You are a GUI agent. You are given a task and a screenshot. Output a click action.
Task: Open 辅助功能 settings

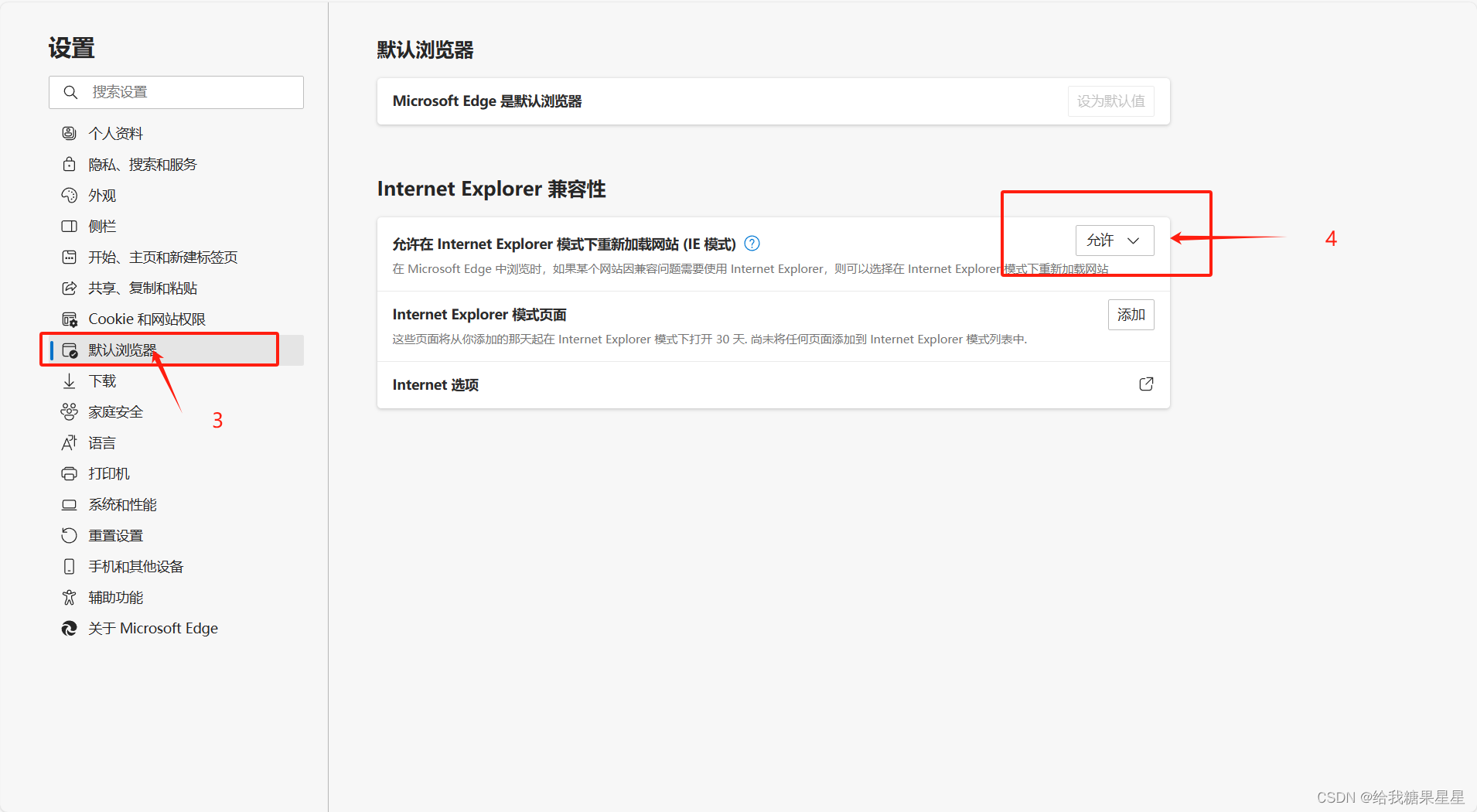tap(176, 597)
